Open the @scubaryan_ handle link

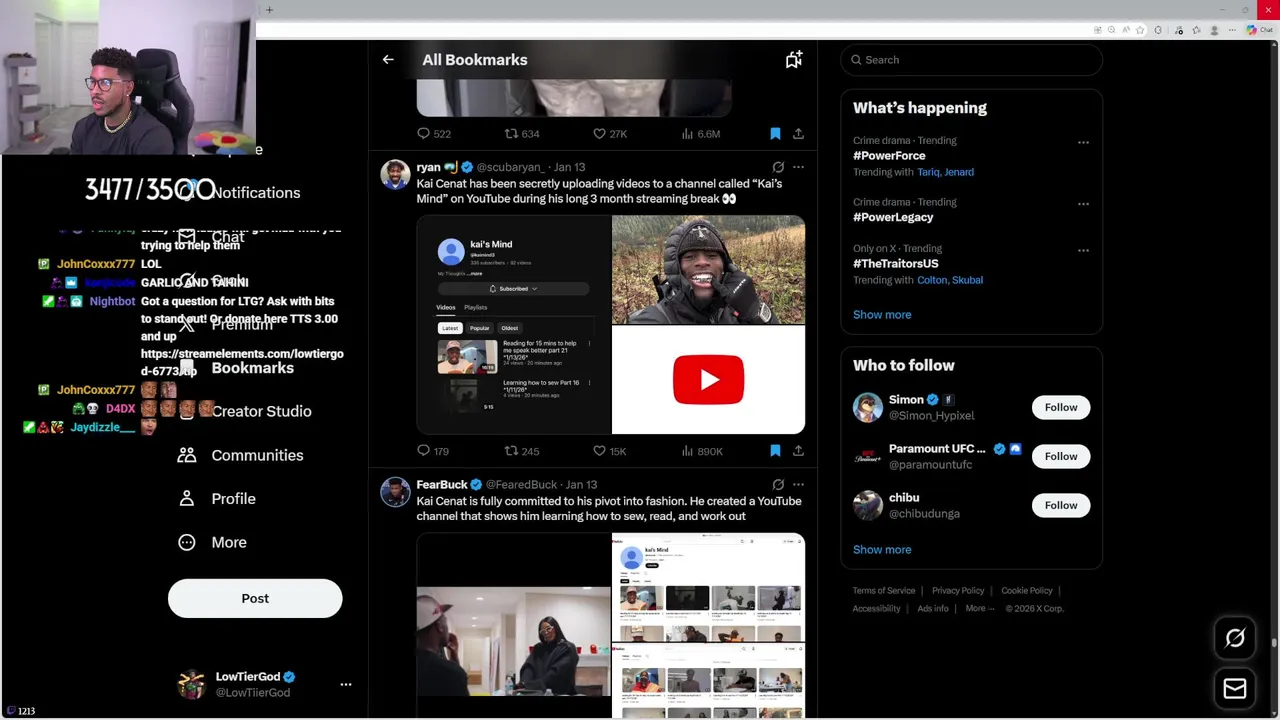(x=510, y=167)
